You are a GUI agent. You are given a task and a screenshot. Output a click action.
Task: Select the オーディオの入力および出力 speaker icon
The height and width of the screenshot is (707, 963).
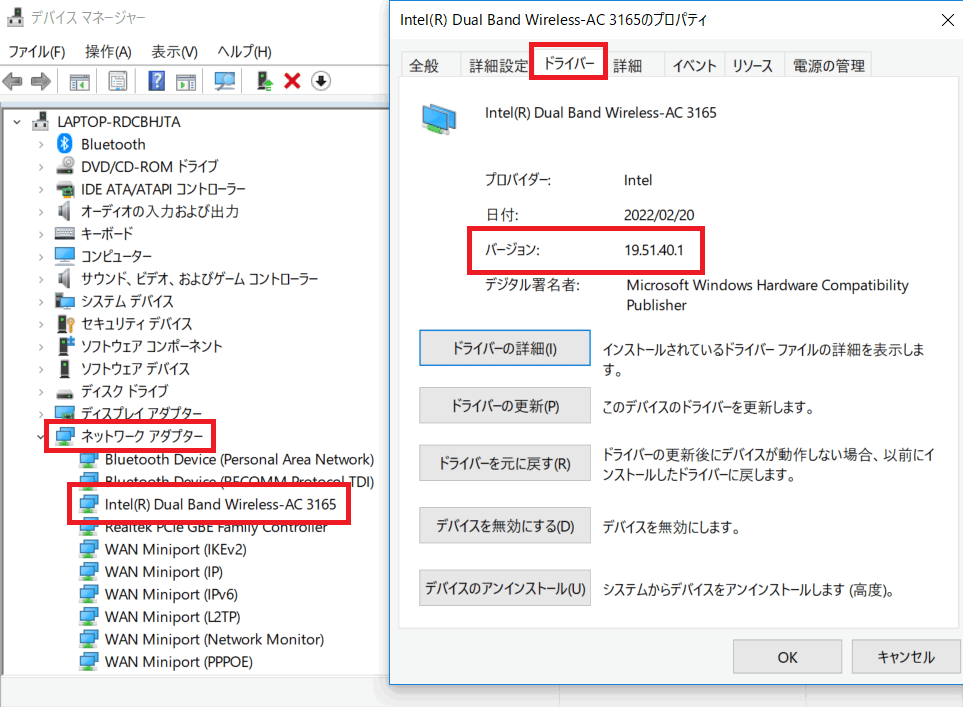[64, 211]
